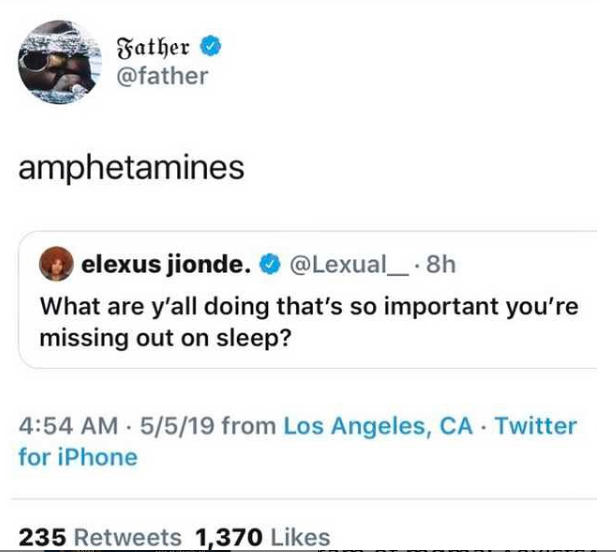Click the 'Twitter' source link
The image size is (616, 552).
[x=536, y=426]
